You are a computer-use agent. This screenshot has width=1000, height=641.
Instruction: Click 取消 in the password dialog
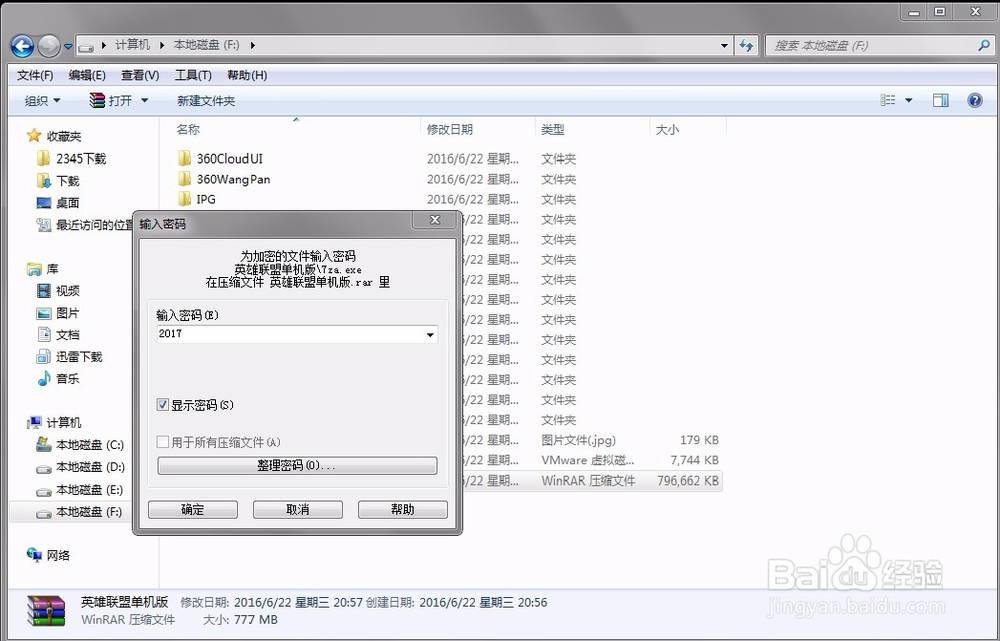coord(298,510)
